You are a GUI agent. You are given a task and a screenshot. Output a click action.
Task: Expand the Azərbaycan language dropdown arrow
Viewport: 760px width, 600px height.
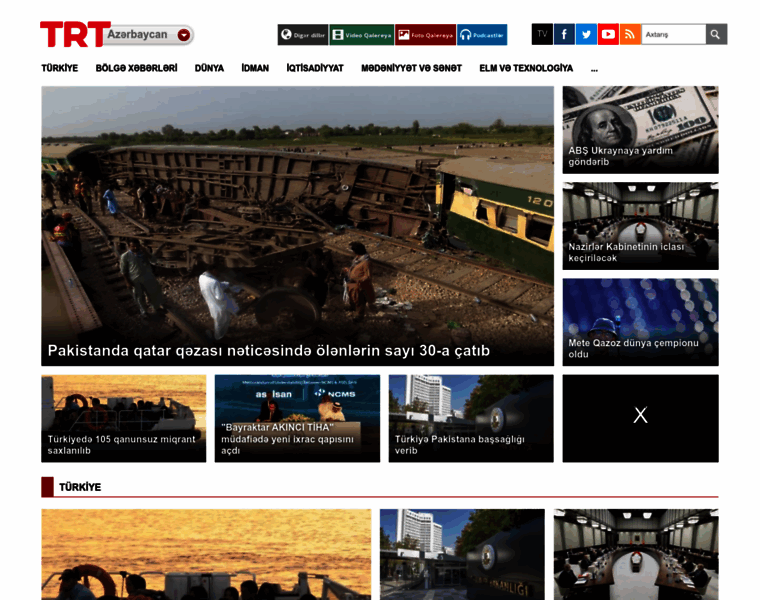(184, 35)
